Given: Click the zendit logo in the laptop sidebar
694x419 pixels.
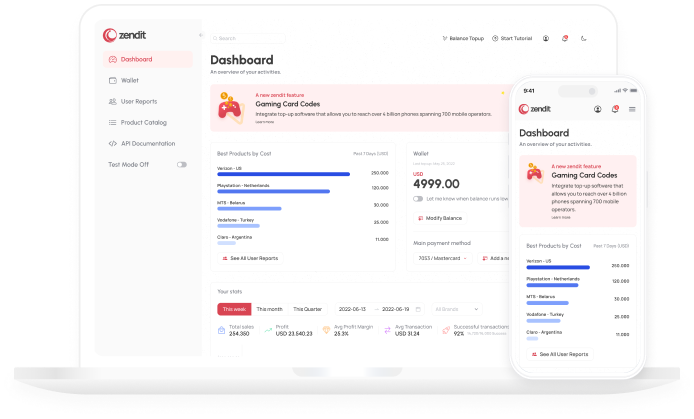Looking at the screenshot, I should [x=124, y=35].
